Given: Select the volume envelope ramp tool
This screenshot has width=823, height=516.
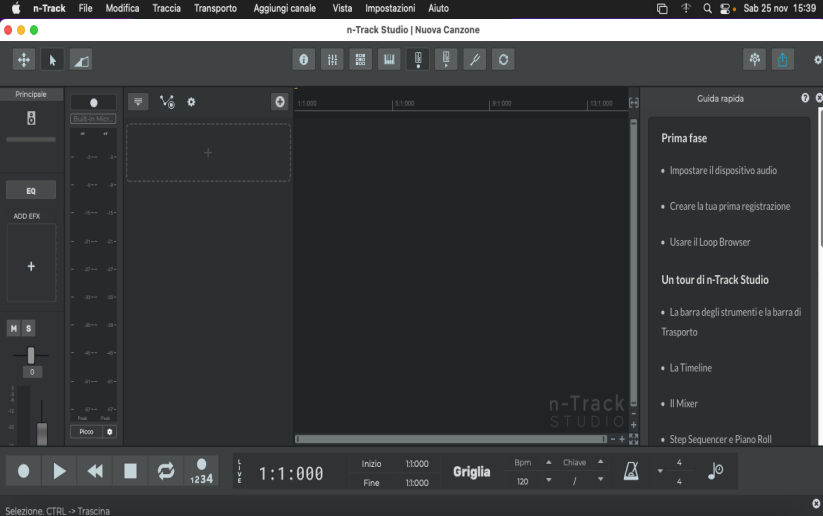Looking at the screenshot, I should tap(81, 60).
